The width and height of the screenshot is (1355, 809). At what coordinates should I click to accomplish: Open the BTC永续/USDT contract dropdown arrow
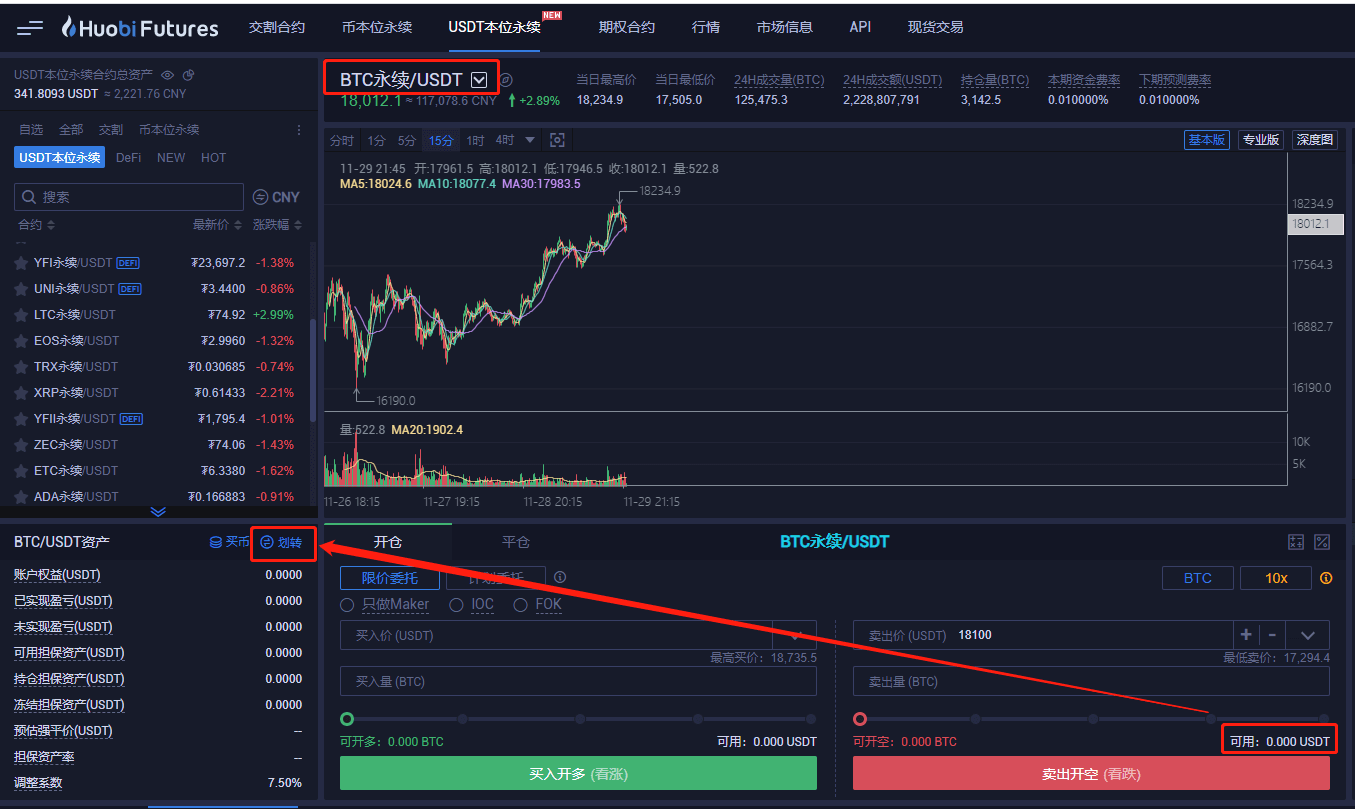(x=479, y=80)
